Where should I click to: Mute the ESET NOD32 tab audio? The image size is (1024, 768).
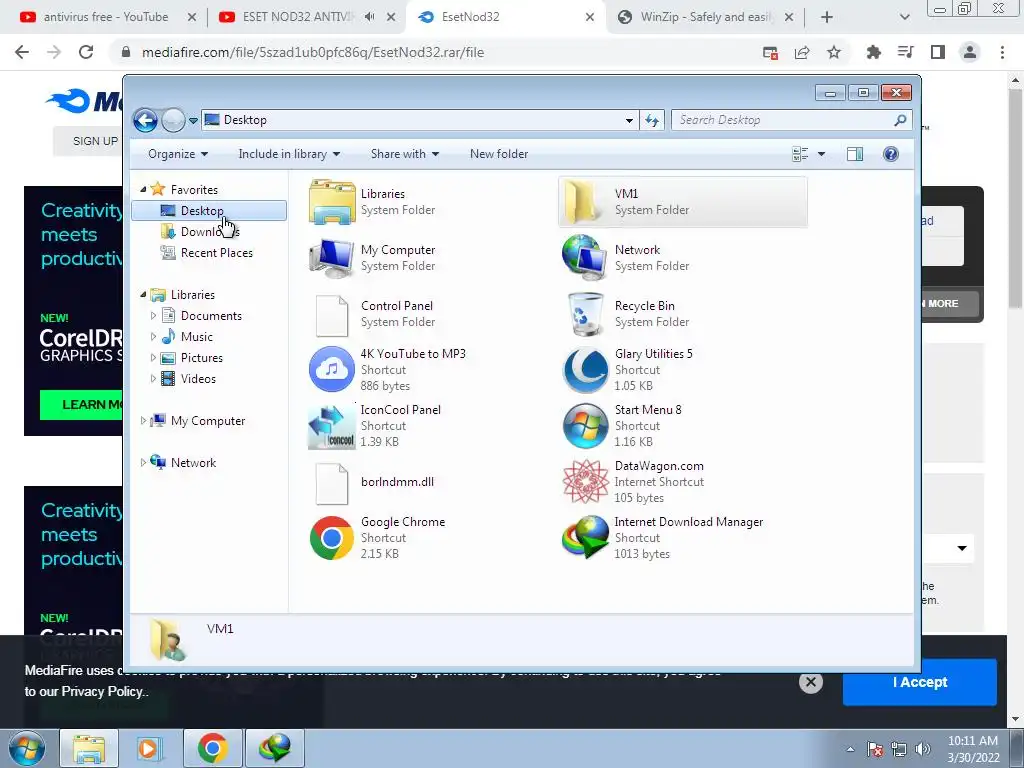click(x=370, y=17)
